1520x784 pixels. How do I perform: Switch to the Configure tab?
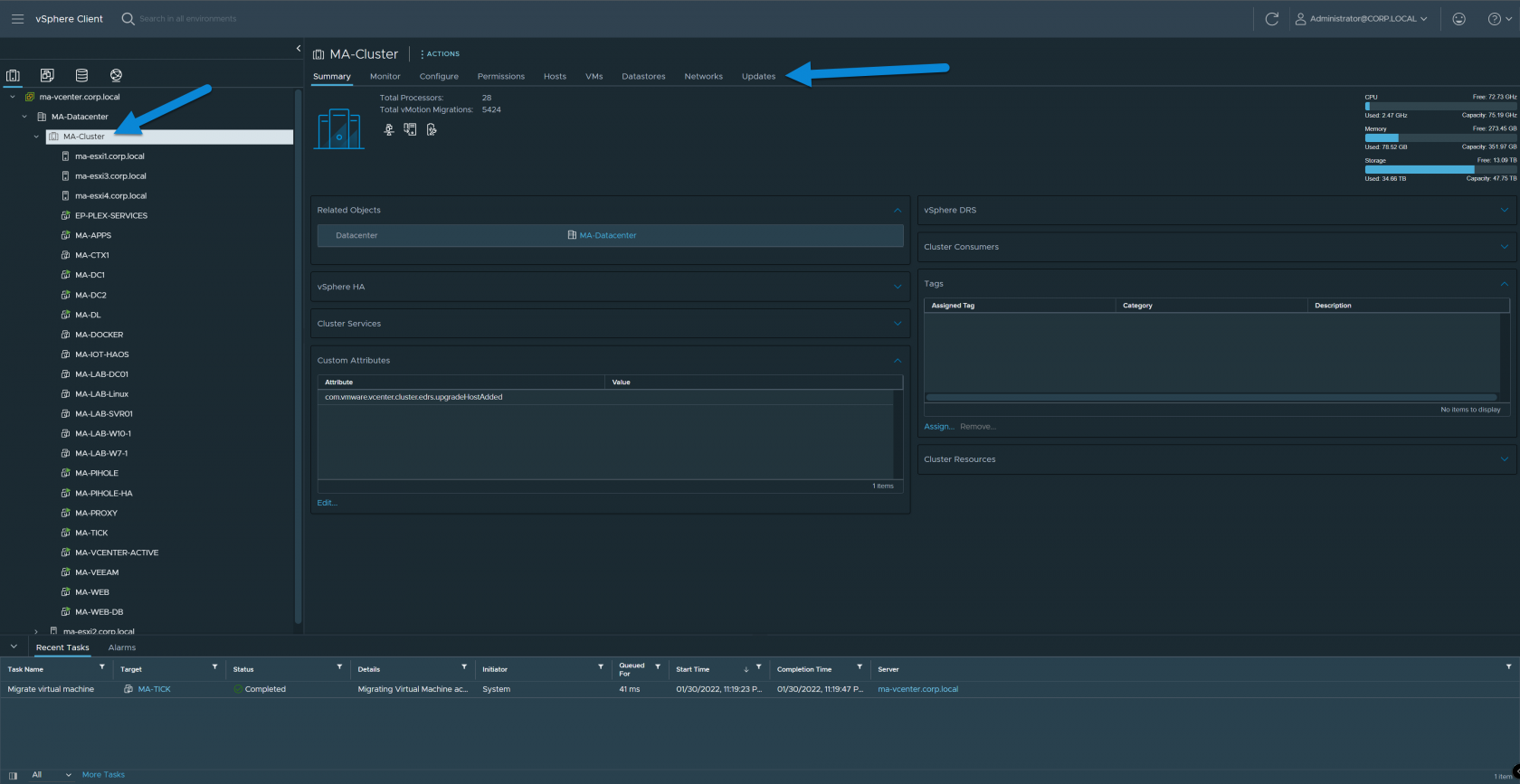pos(439,76)
